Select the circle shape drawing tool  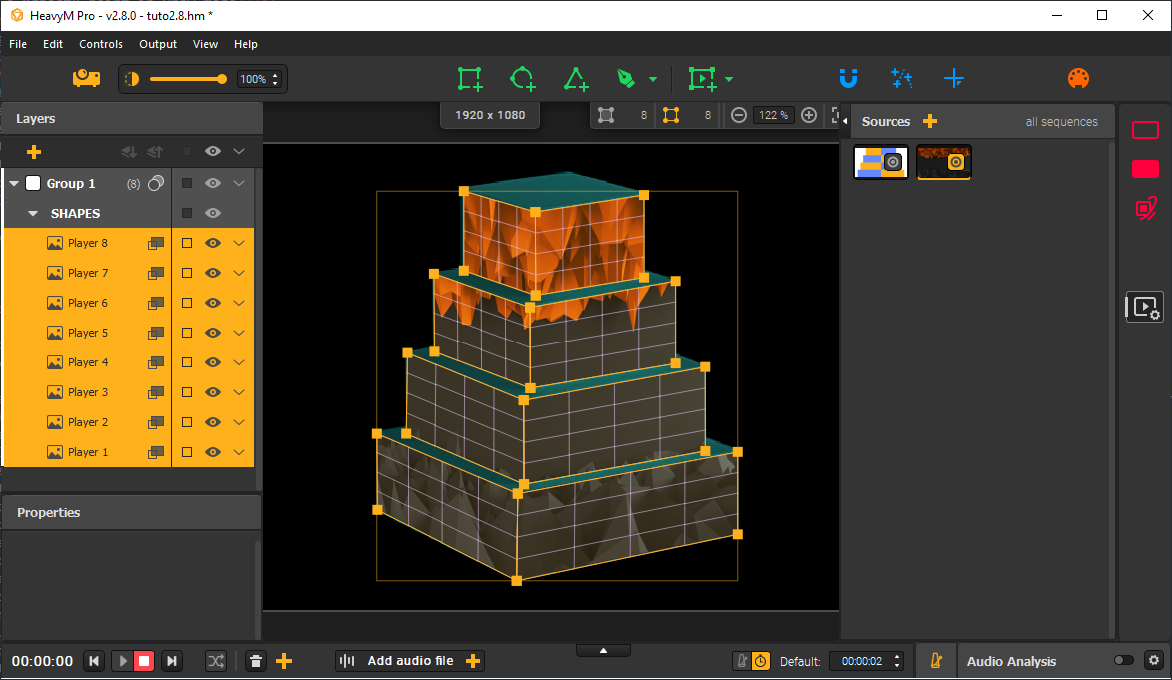tap(522, 79)
